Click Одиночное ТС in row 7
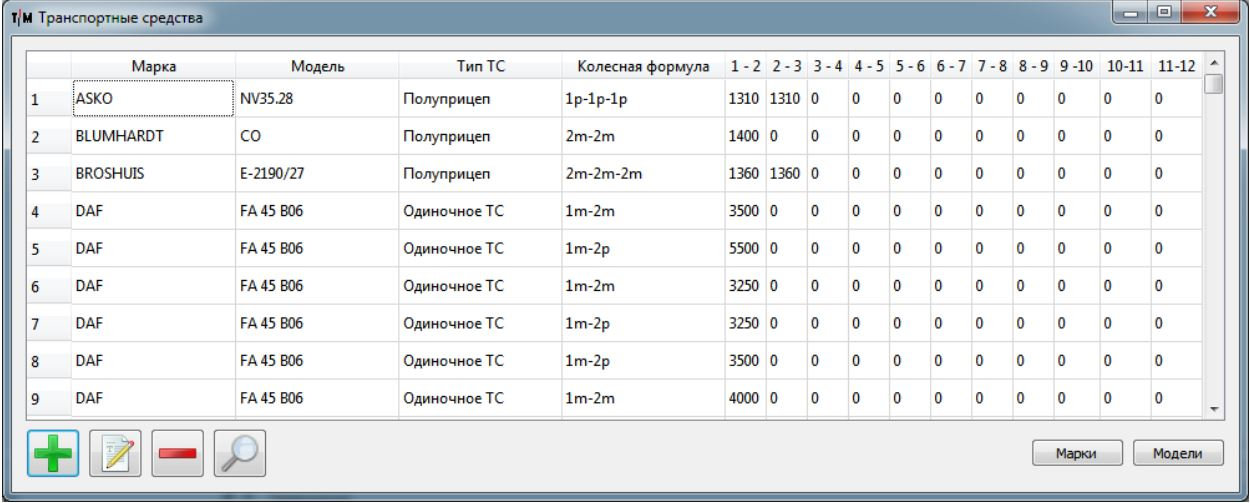Image resolution: width=1250 pixels, height=503 pixels. (480, 324)
